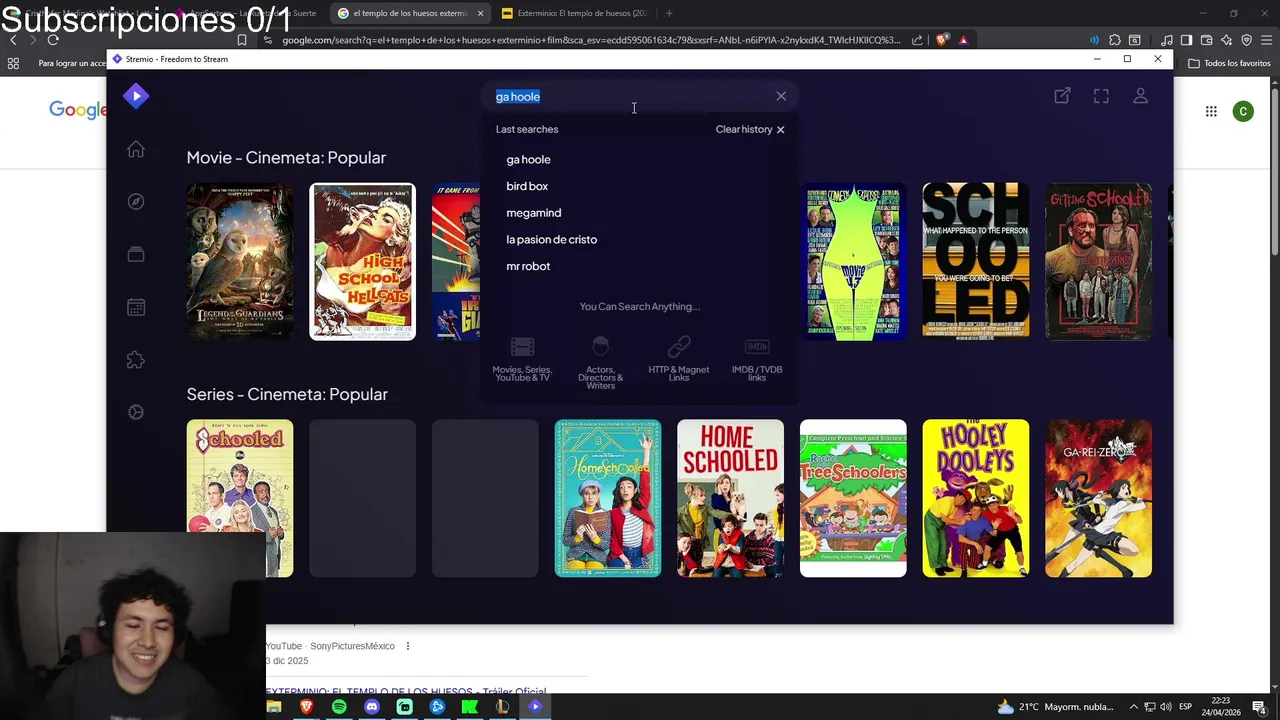Switch to 'el templo de los huesos' browser tab

coord(408,13)
